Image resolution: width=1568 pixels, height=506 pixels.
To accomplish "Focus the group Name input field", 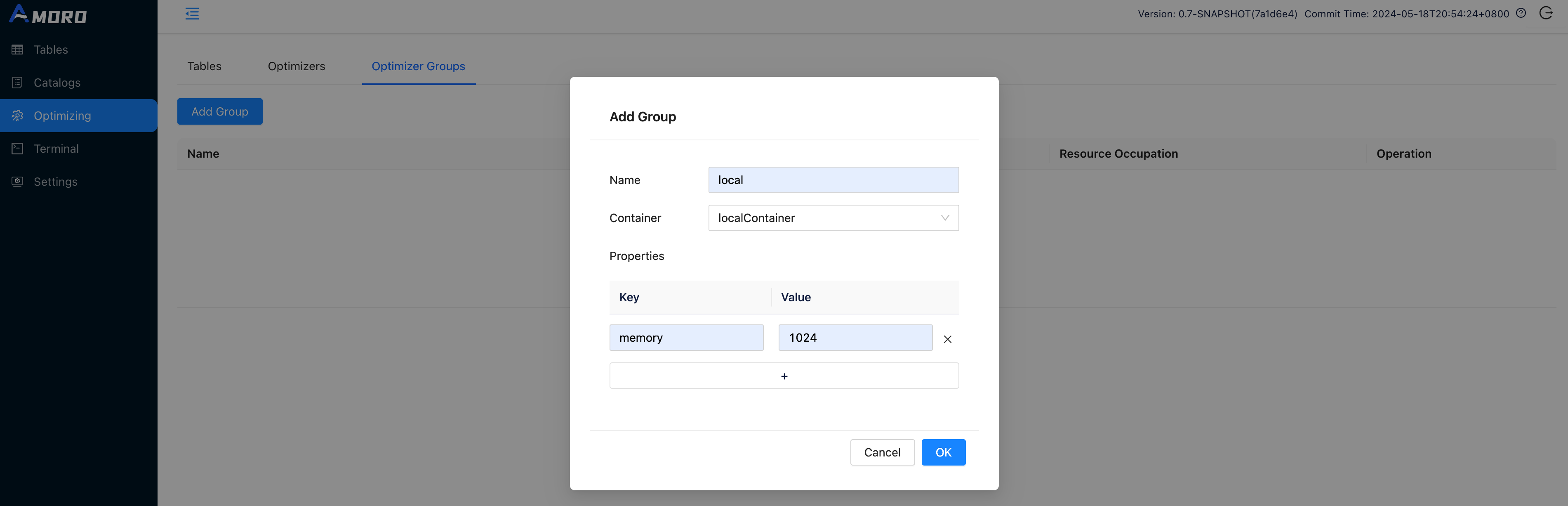I will pos(833,180).
